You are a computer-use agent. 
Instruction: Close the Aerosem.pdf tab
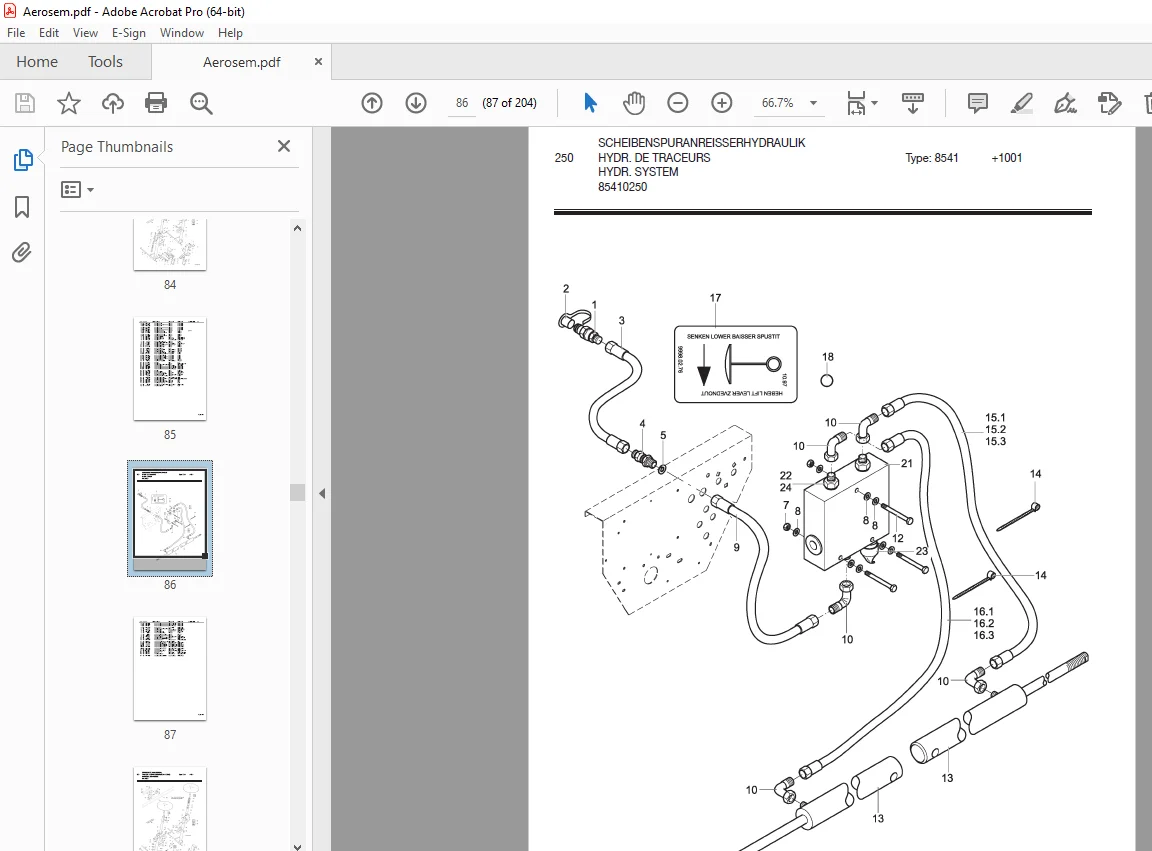coord(318,62)
